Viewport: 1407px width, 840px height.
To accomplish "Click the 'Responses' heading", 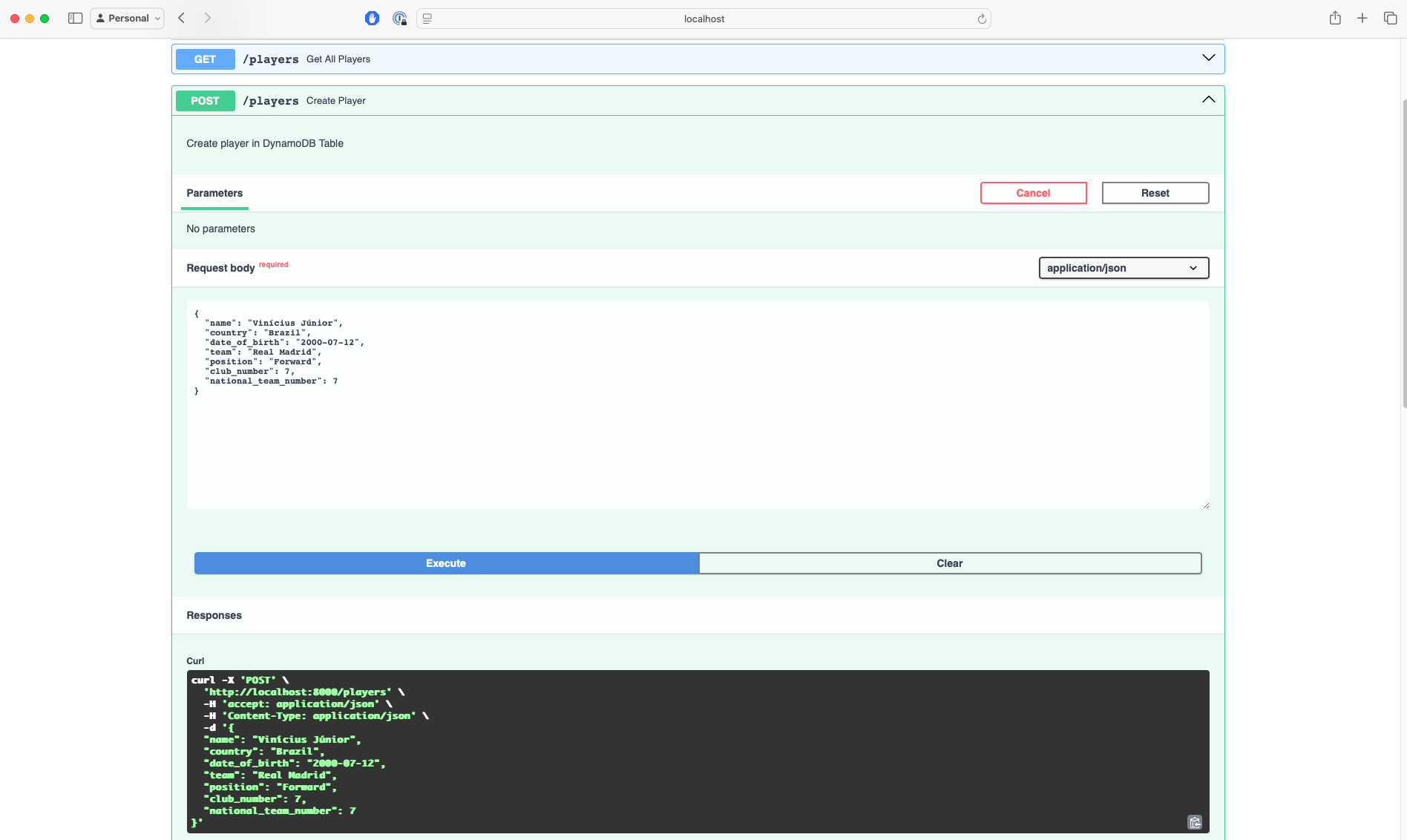I will (214, 615).
